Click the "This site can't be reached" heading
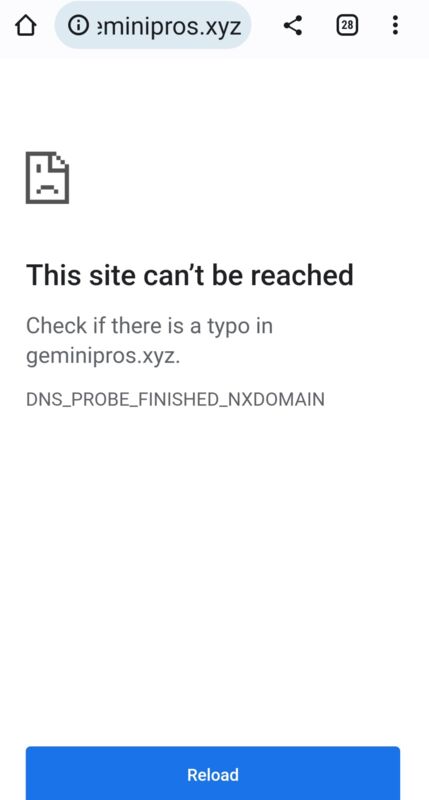Viewport: 429px width, 800px height. coord(190,275)
